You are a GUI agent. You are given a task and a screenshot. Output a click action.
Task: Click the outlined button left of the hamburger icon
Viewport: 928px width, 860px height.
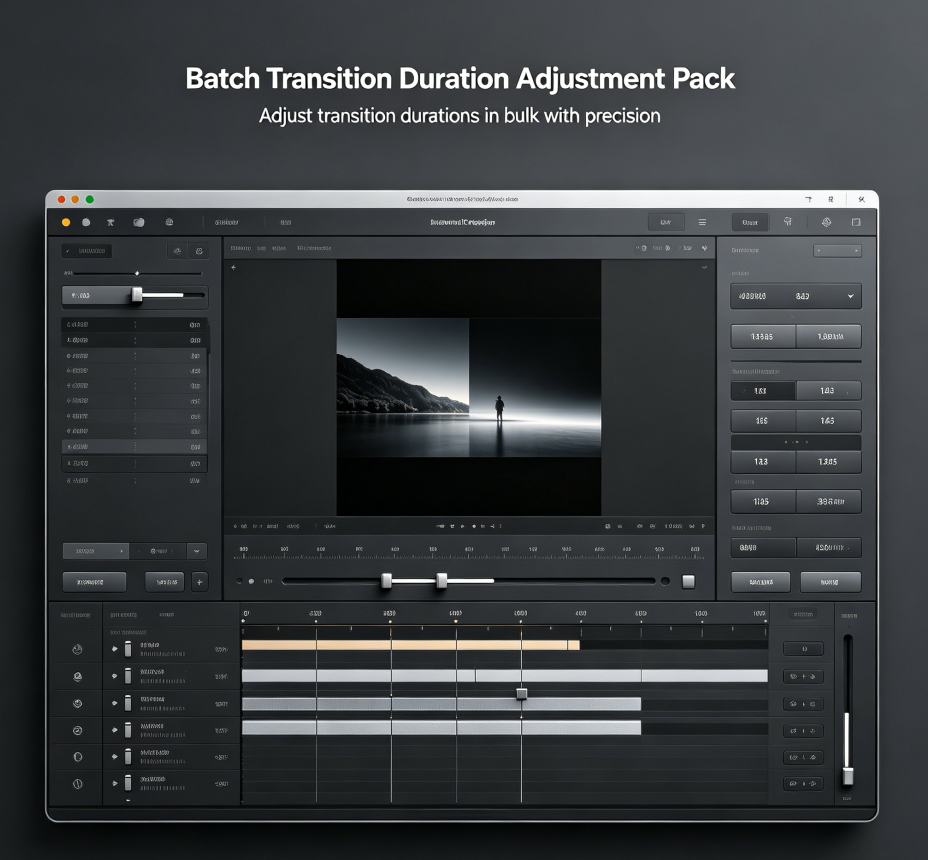666,222
